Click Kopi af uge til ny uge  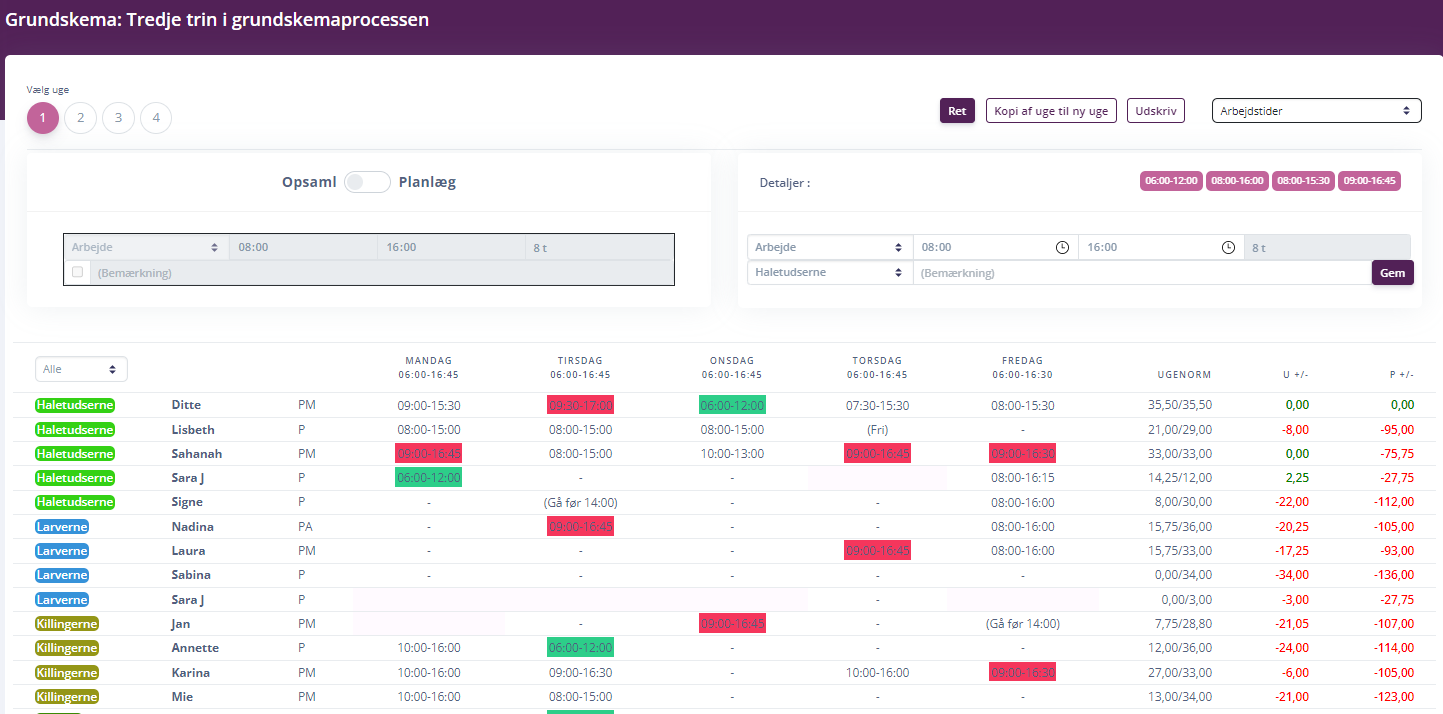pyautogui.click(x=1051, y=111)
